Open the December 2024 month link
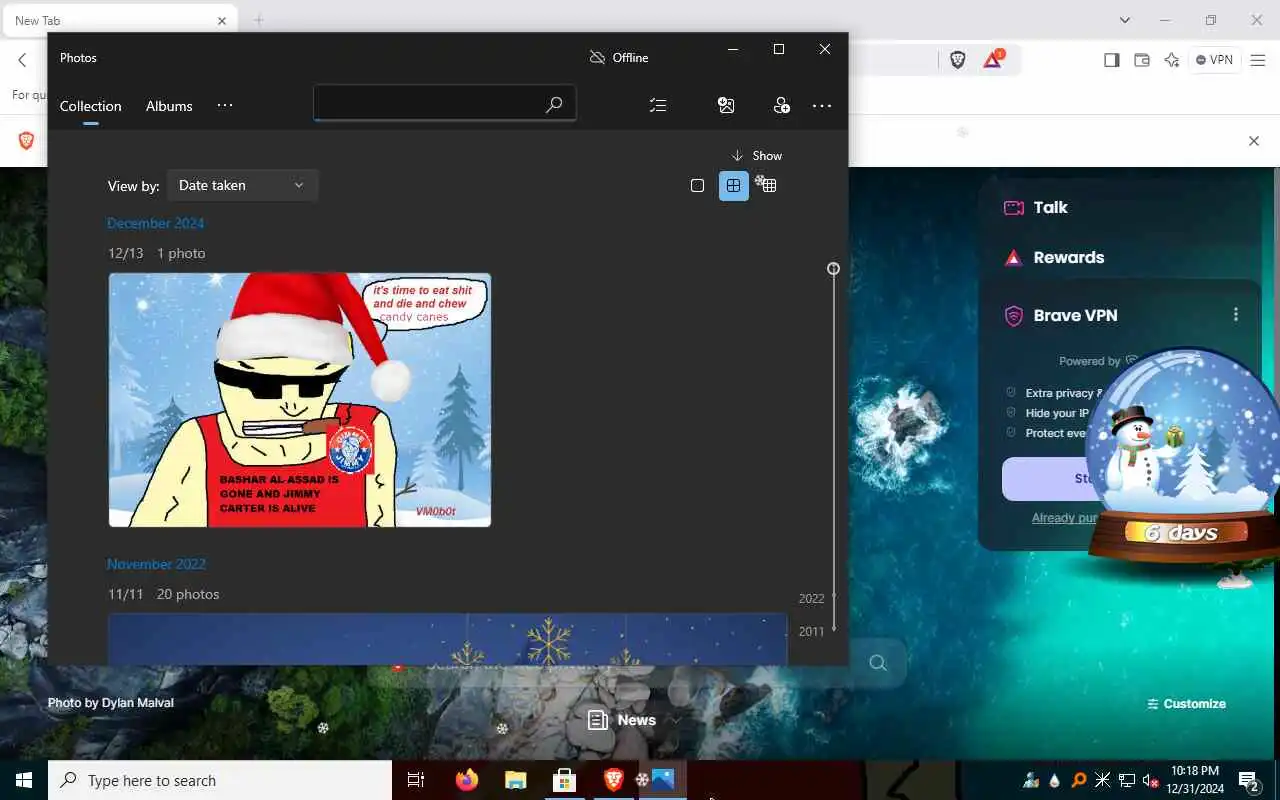The width and height of the screenshot is (1280, 800). (x=155, y=223)
